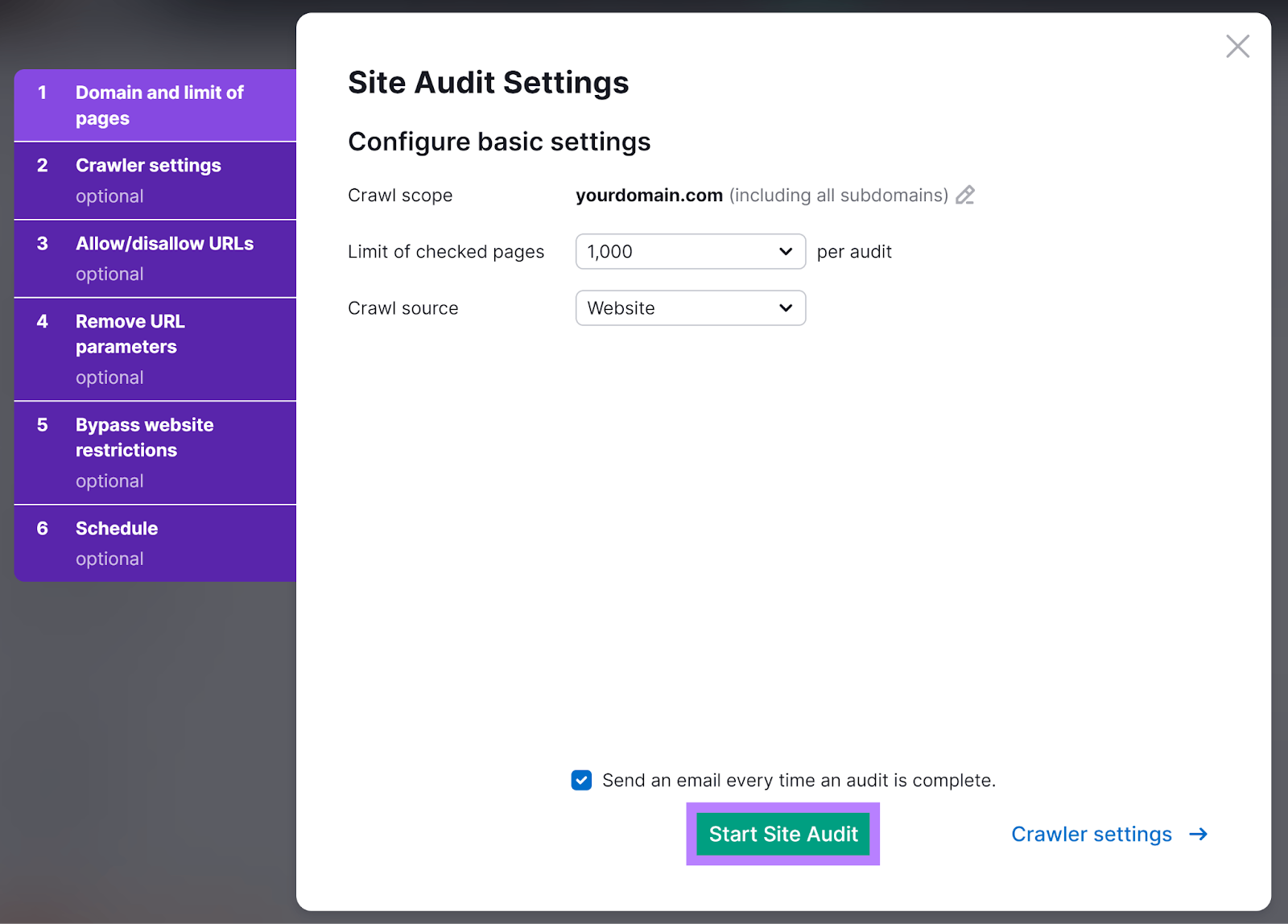Select step 2 Crawler settings in sidebar
Viewport: 1288px width, 924px height.
155,180
